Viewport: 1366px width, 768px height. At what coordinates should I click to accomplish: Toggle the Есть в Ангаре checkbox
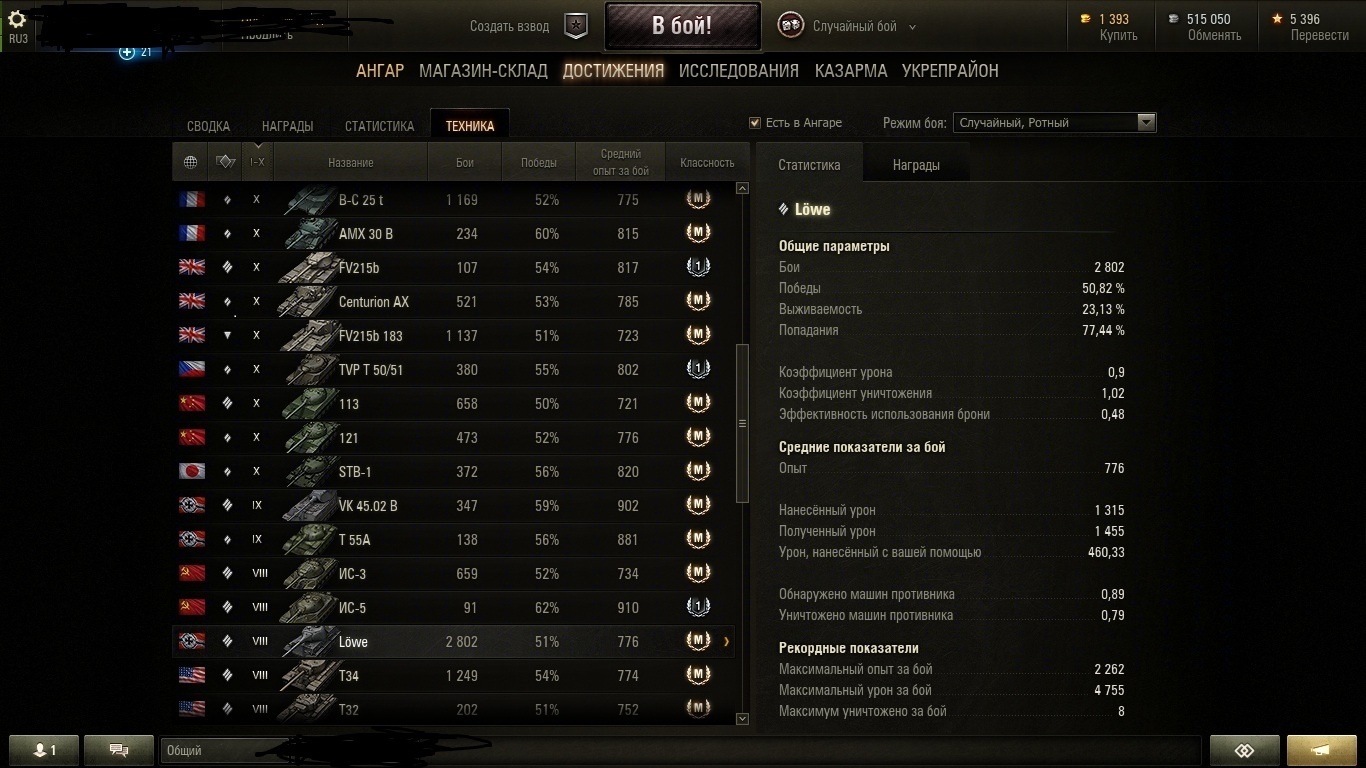(x=755, y=123)
